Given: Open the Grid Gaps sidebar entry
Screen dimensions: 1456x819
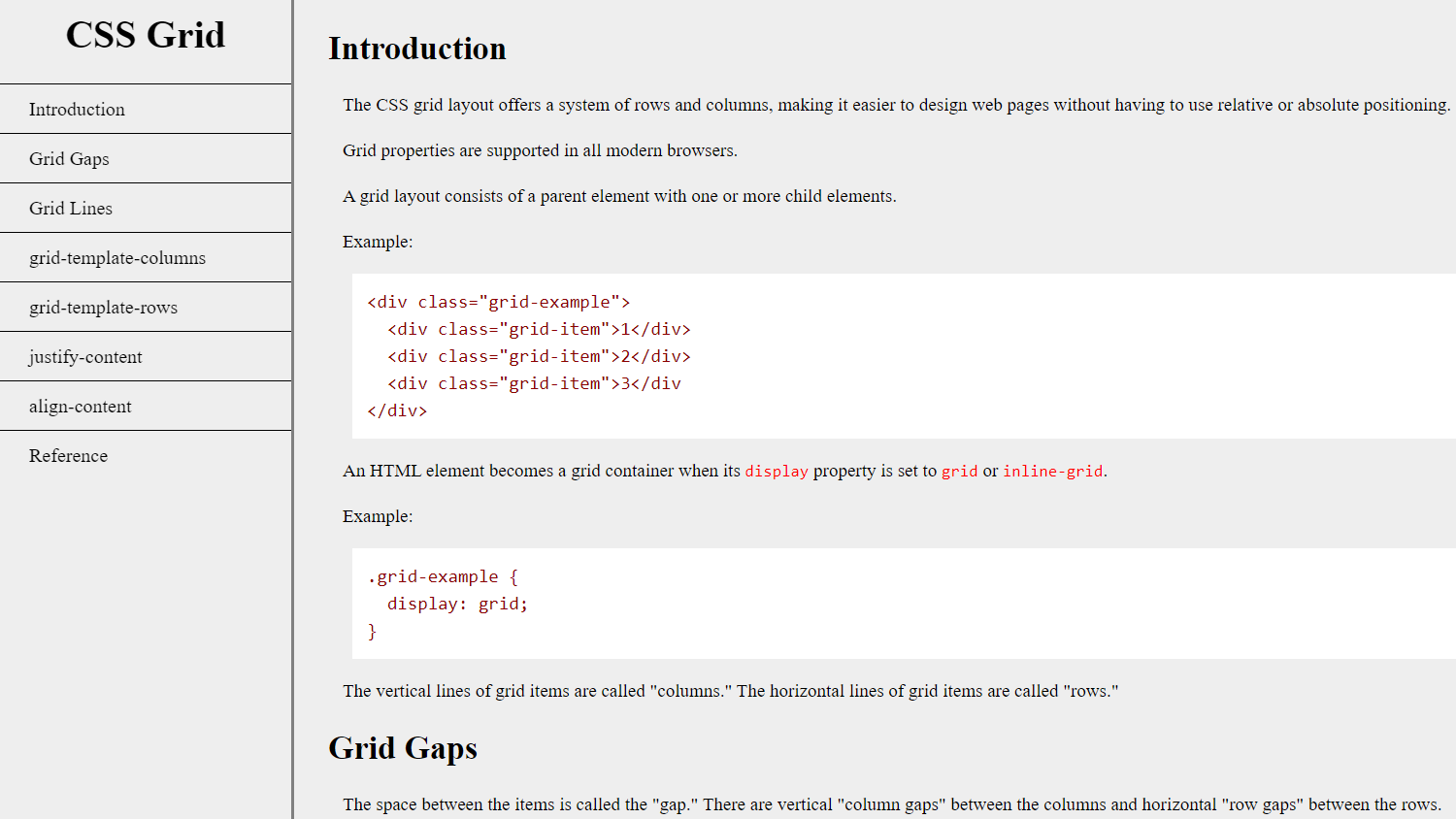Looking at the screenshot, I should (69, 158).
